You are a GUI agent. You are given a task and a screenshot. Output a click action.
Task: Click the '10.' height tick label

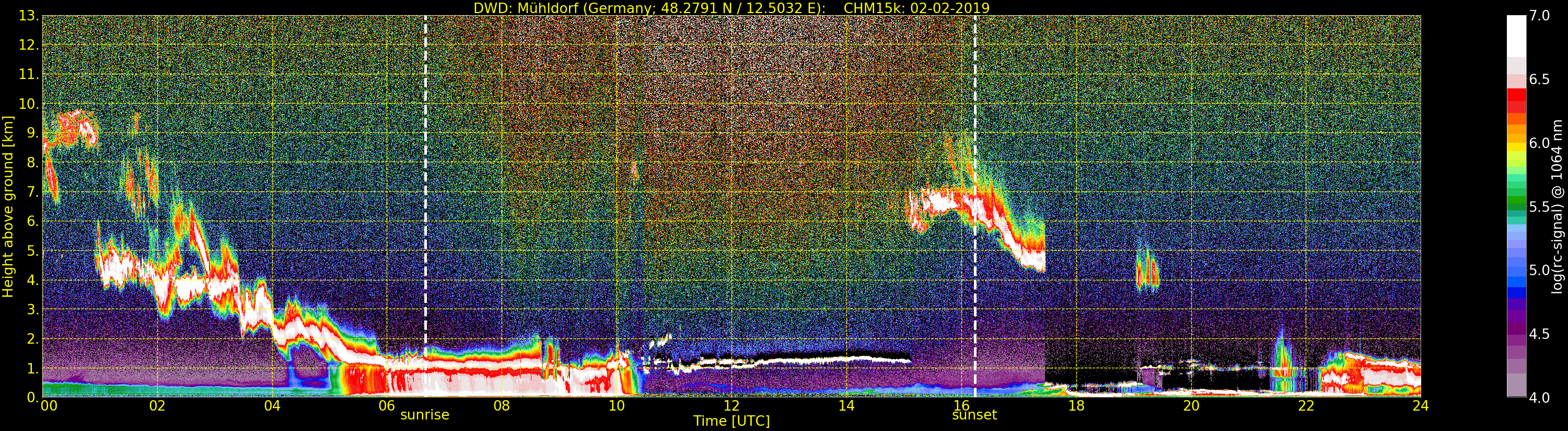coord(29,104)
